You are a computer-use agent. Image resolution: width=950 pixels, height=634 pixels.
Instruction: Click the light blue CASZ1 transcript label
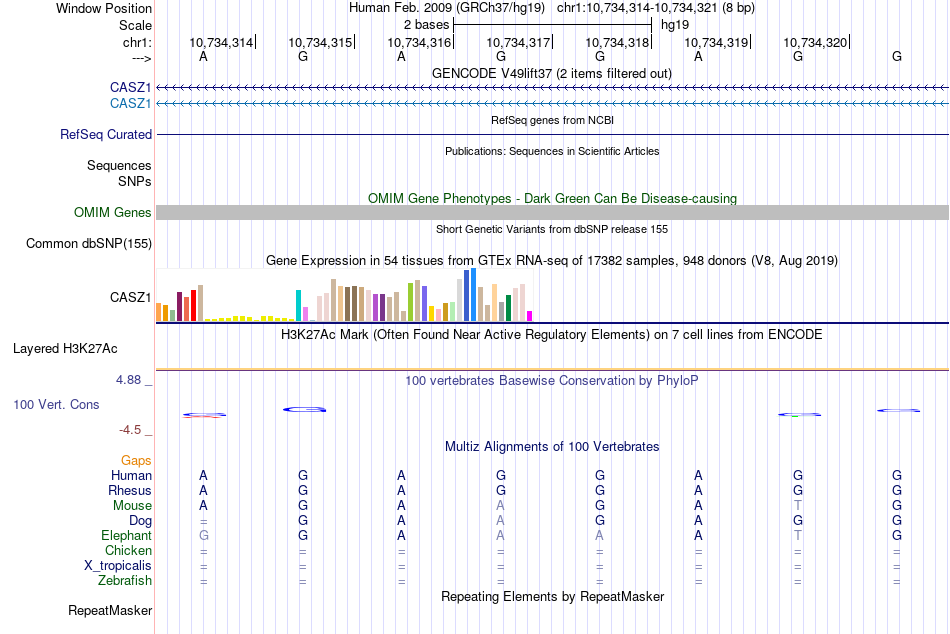[x=130, y=104]
